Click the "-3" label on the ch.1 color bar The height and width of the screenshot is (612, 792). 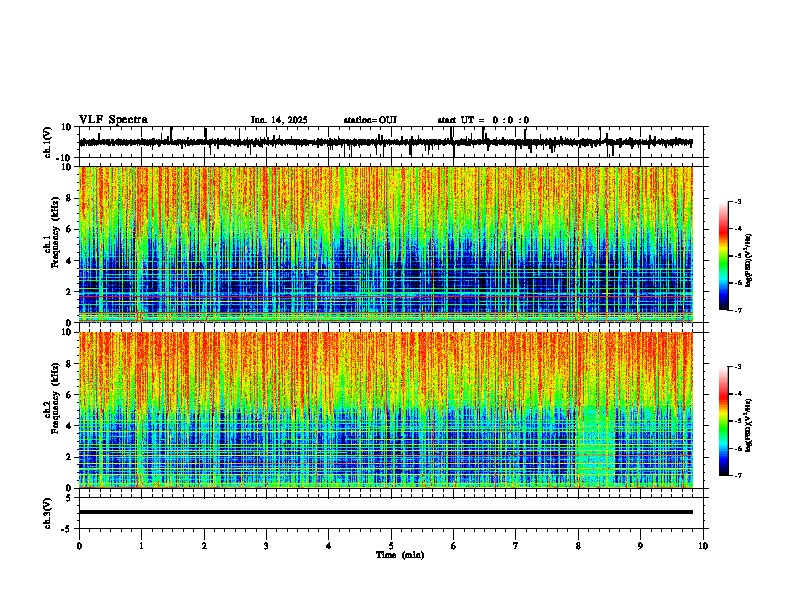(737, 201)
